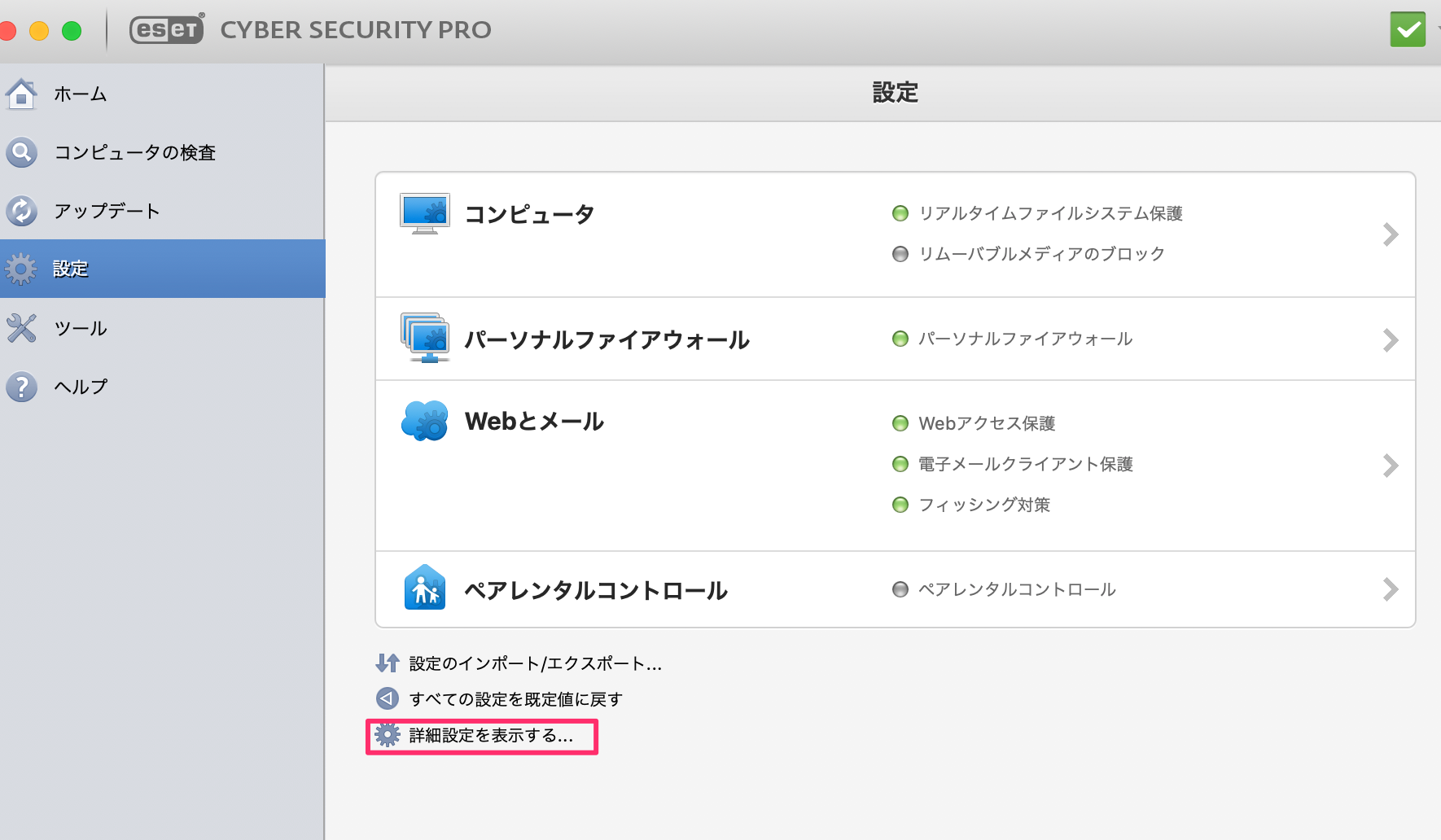Expand the パーソナルファイアウォール row chevron

[1391, 339]
